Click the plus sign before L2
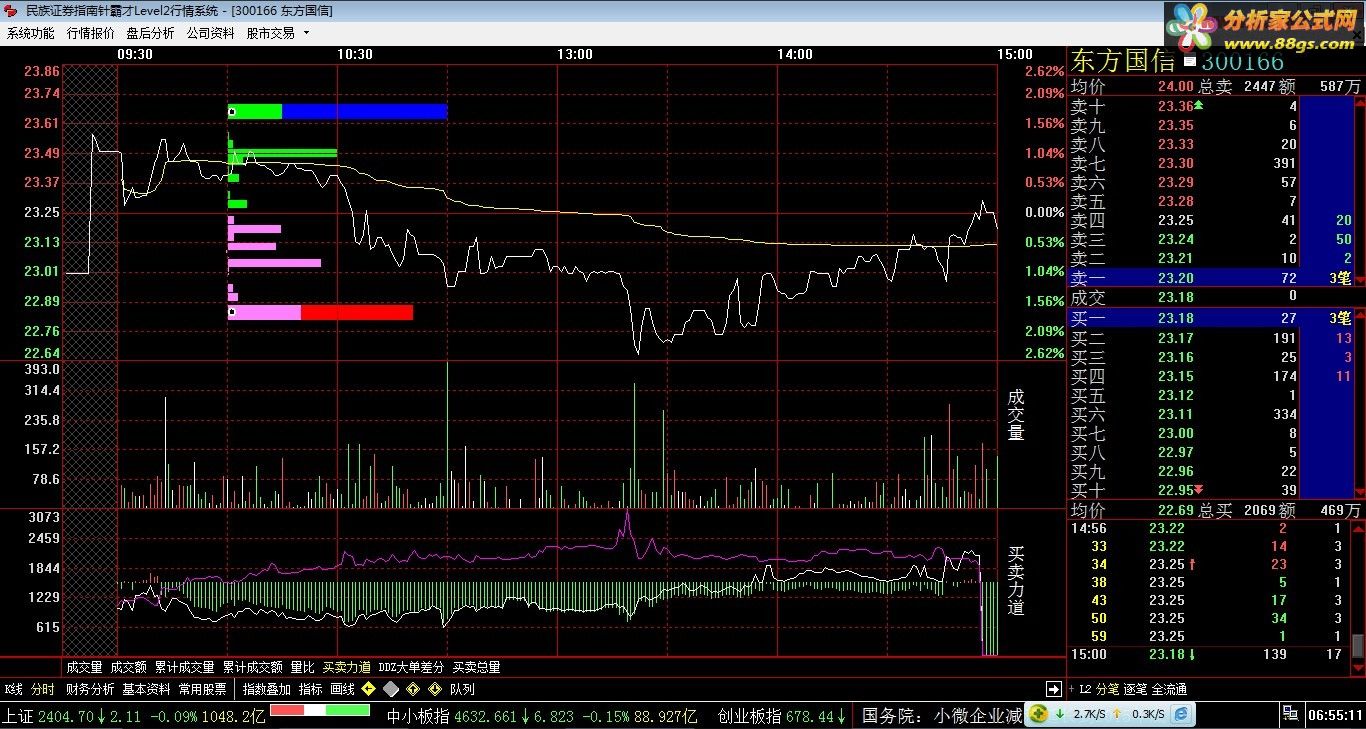1366x729 pixels. click(1071, 689)
